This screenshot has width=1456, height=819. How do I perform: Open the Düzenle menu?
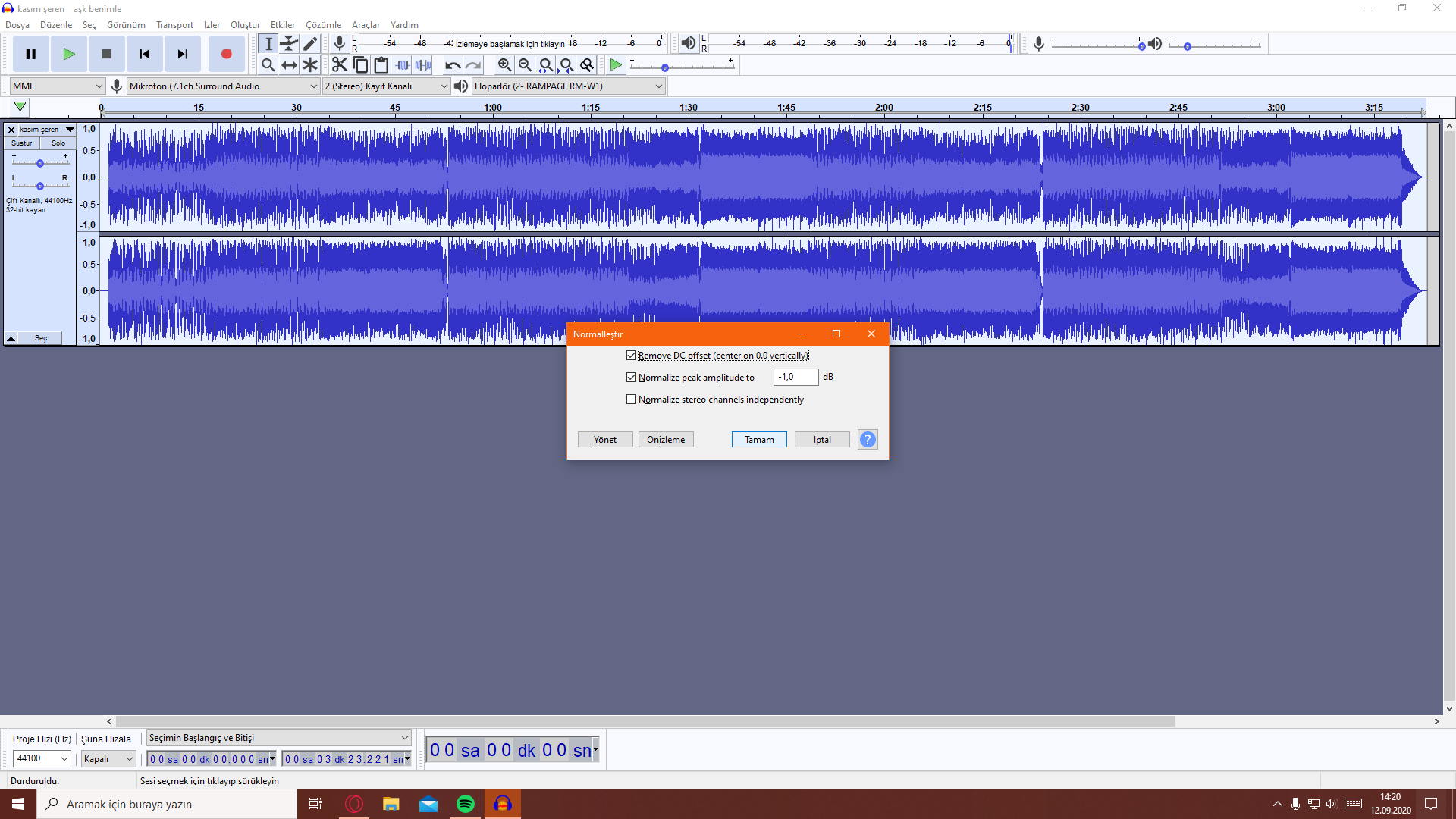tap(56, 25)
